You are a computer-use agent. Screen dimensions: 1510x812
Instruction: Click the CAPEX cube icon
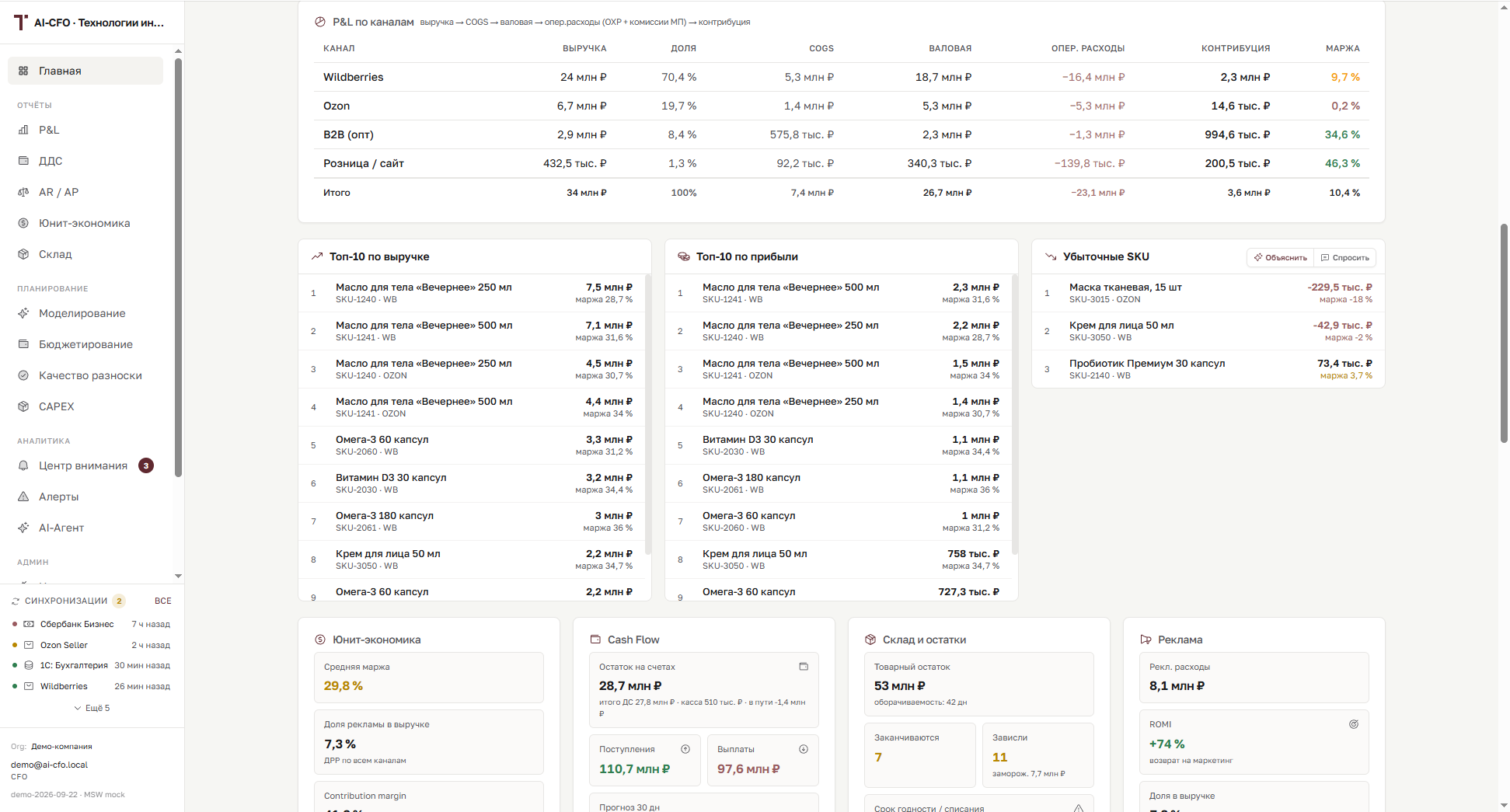[x=23, y=406]
